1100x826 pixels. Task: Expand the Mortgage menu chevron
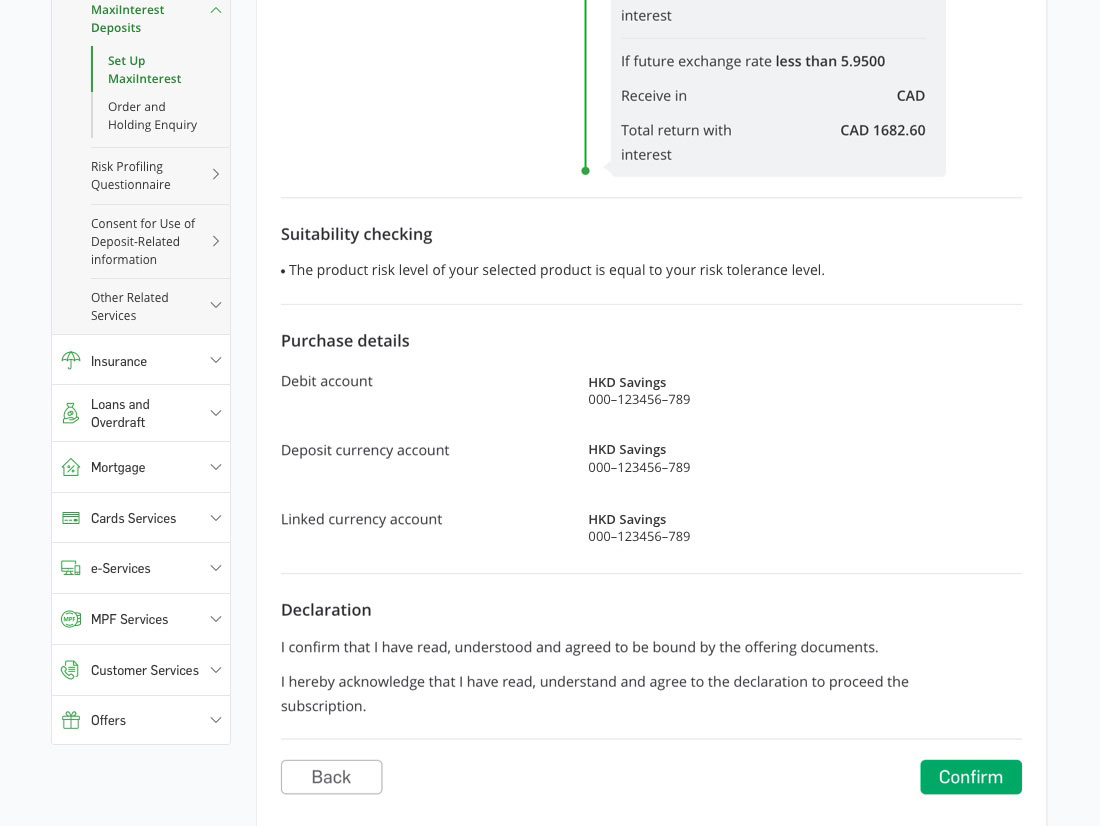tap(215, 467)
